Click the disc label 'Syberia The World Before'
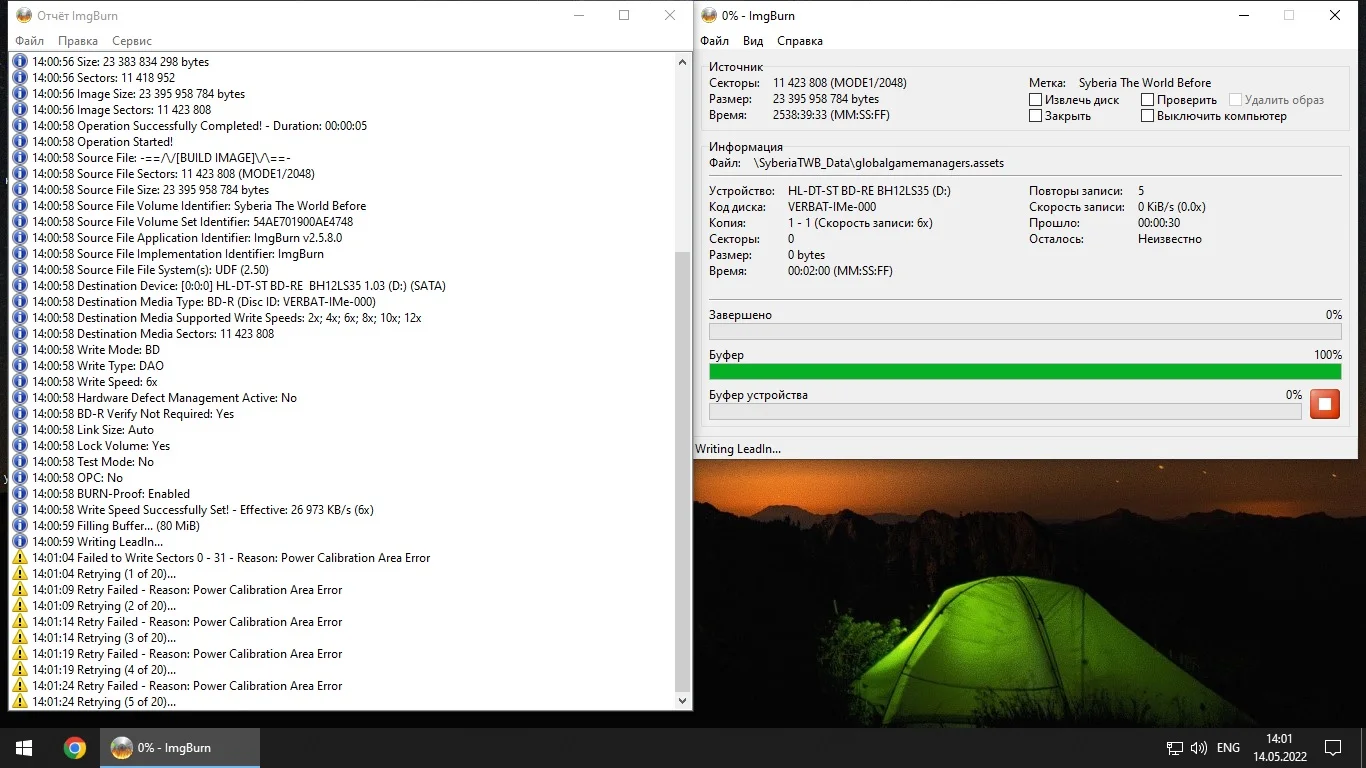 click(1144, 83)
